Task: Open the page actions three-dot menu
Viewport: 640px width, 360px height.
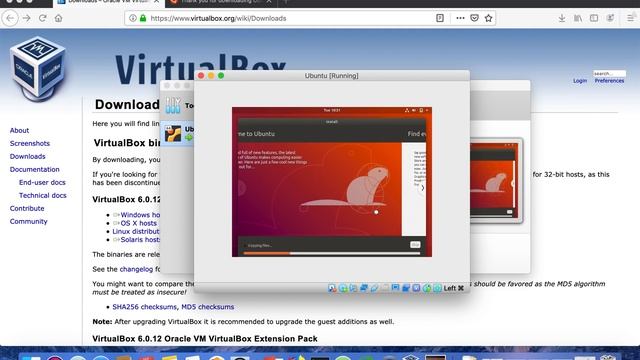Action: [x=460, y=18]
